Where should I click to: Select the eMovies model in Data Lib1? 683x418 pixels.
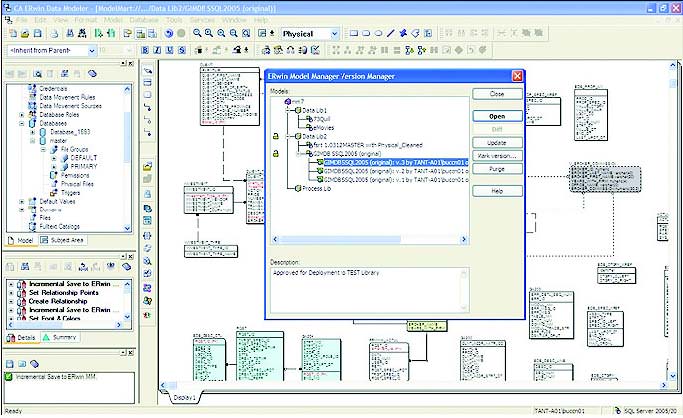tap(324, 128)
